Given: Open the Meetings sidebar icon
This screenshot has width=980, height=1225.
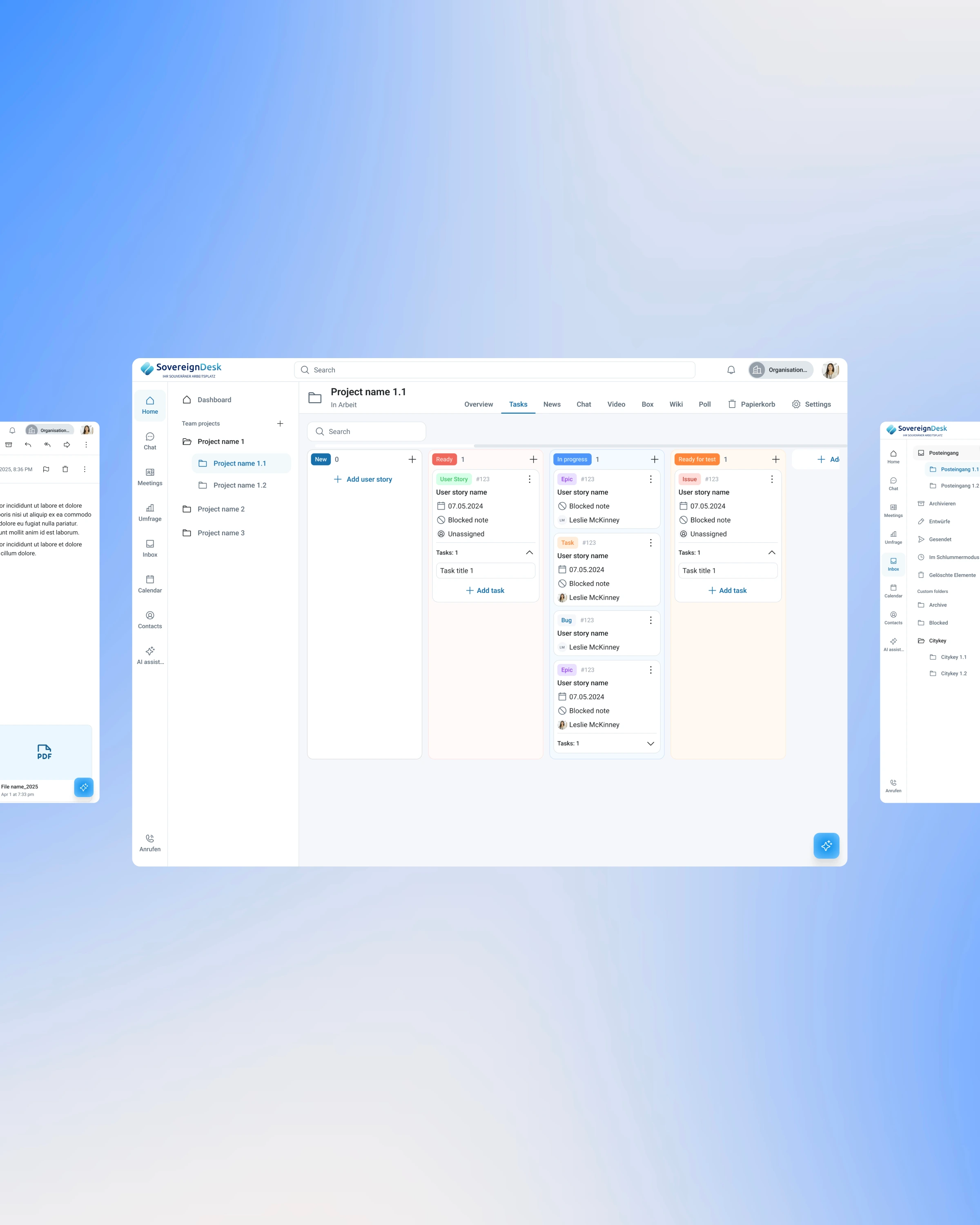Looking at the screenshot, I should (x=150, y=477).
